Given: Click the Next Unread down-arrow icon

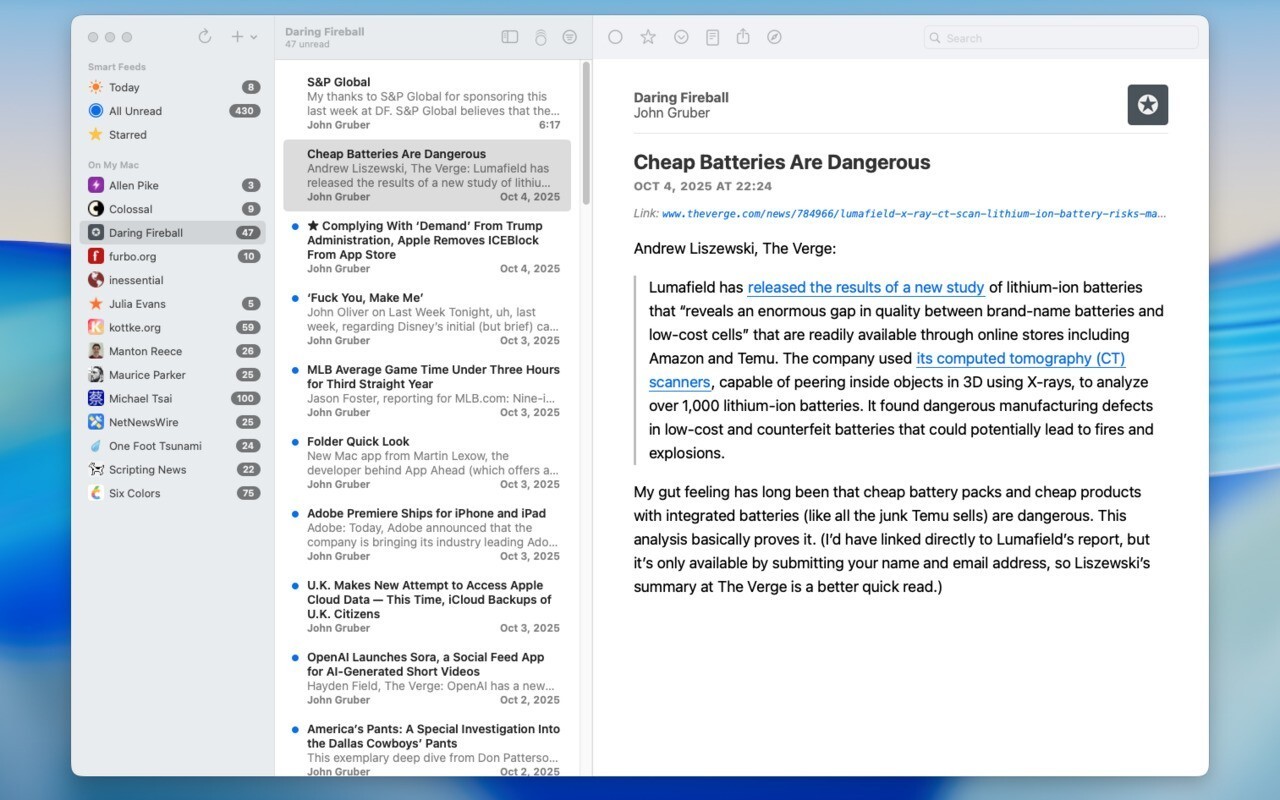Looking at the screenshot, I should [681, 37].
